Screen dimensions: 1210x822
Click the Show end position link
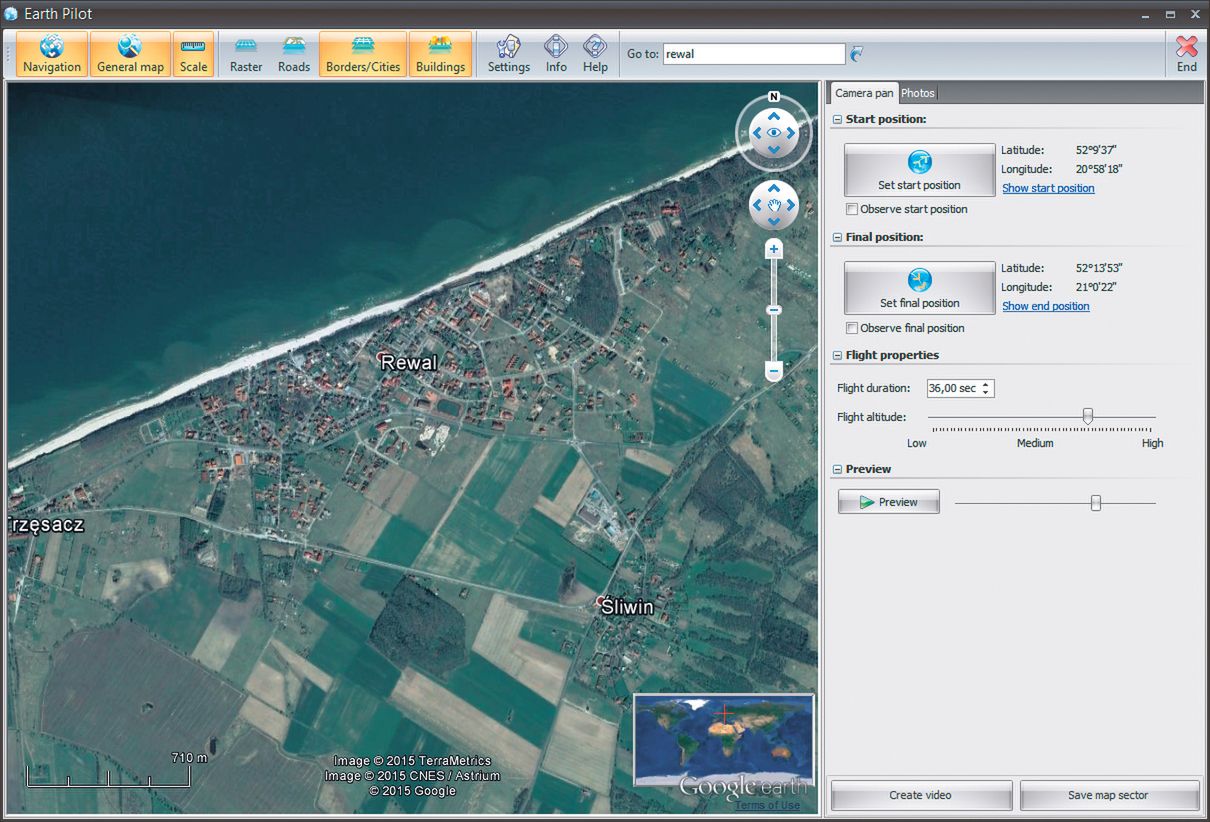point(1045,307)
